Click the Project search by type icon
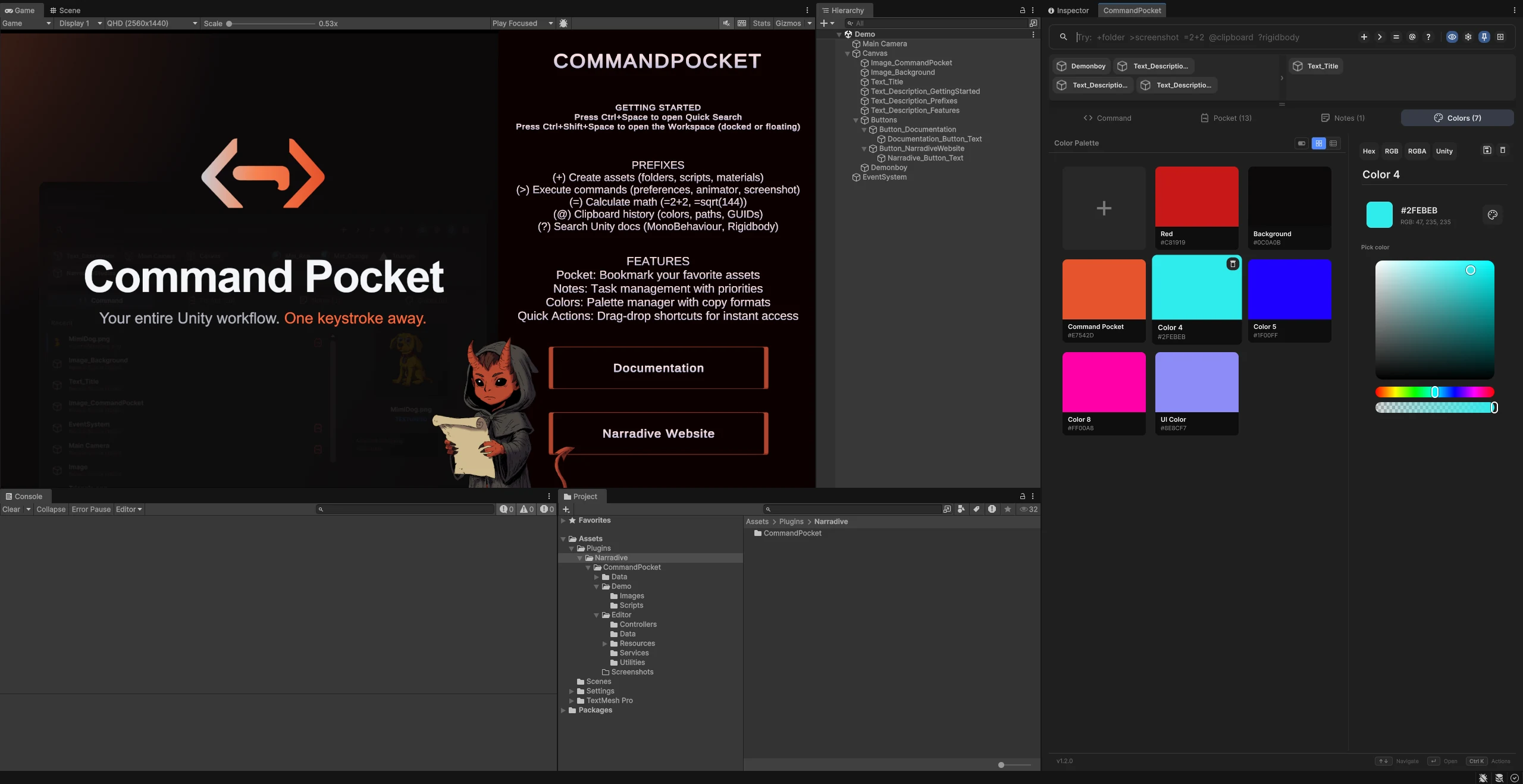The height and width of the screenshot is (784, 1523). (961, 509)
